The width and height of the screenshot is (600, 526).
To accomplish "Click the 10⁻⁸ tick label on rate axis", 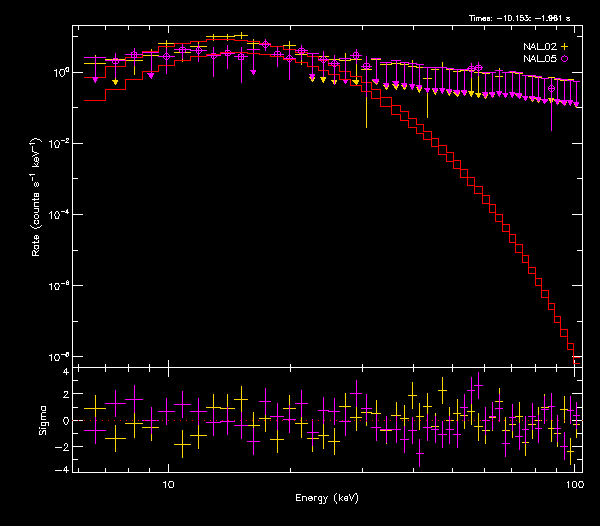I will click(59, 357).
